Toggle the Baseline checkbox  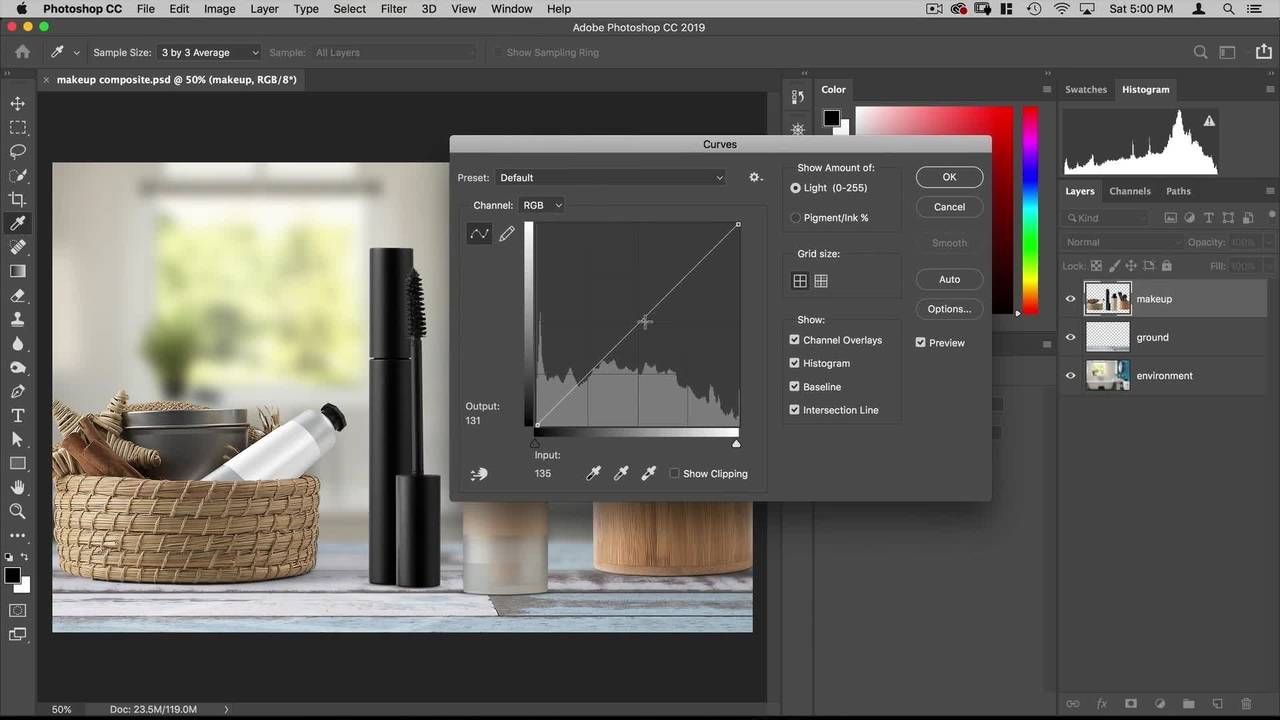pos(795,386)
